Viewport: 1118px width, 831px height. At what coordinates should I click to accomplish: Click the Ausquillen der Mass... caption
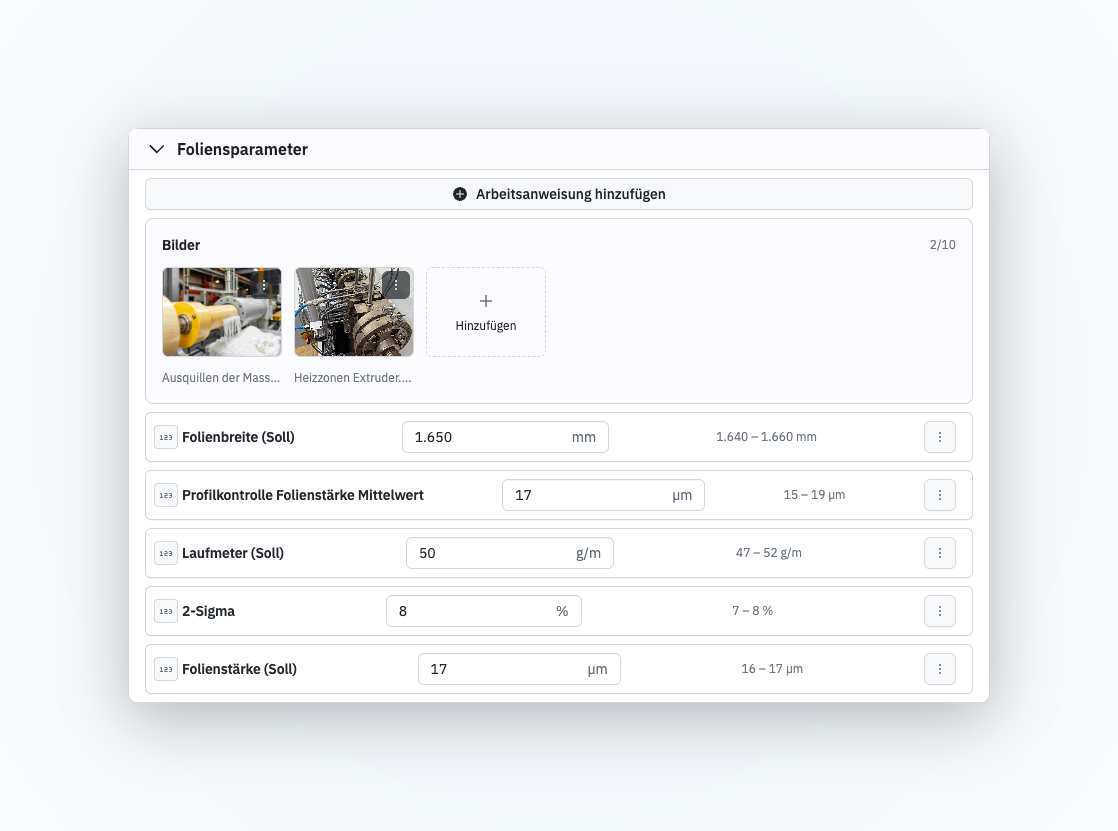221,377
